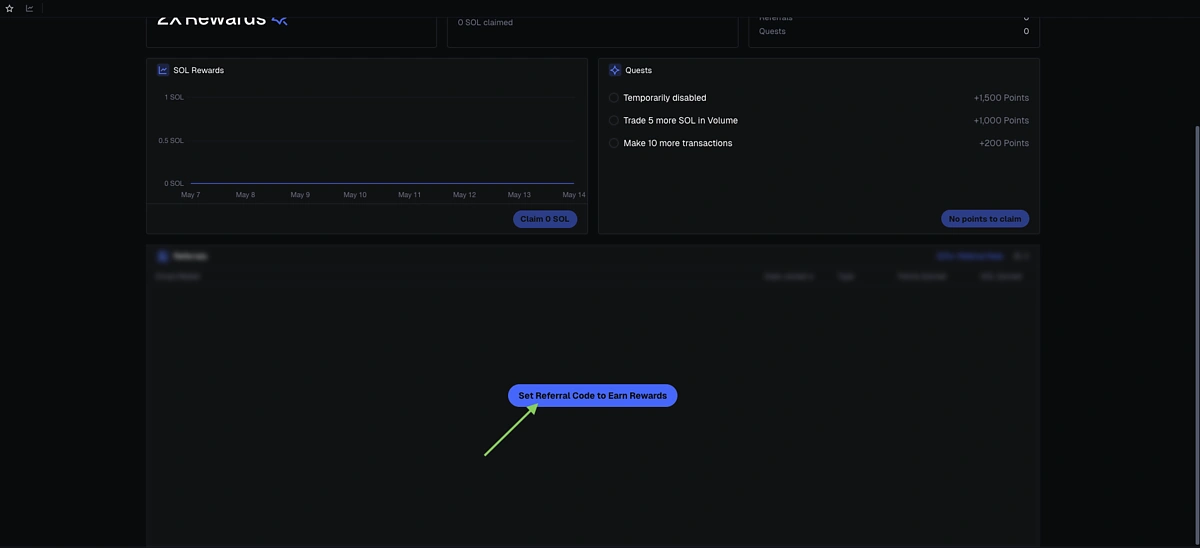
Task: Click the 2X Rewards heading
Action: 212,19
